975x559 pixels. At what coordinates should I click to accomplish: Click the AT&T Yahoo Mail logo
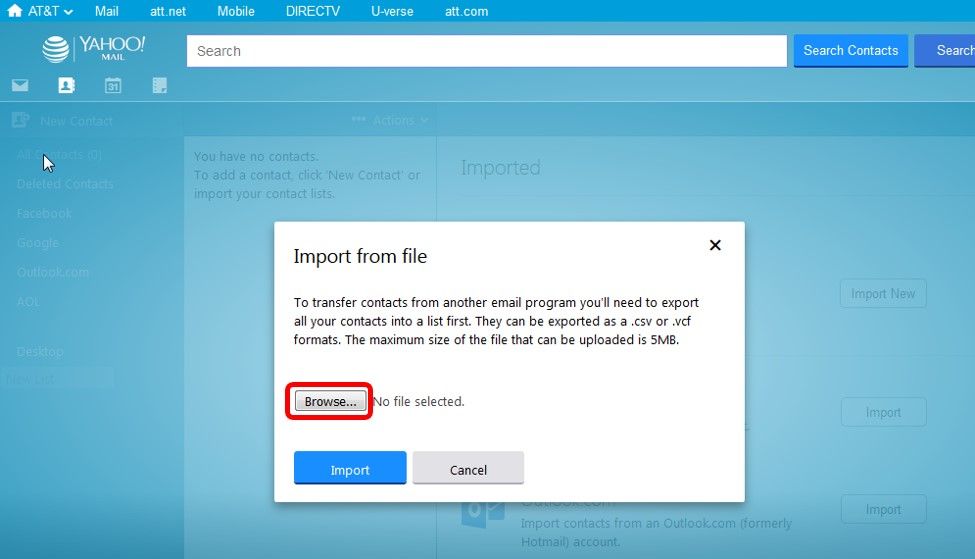tap(93, 49)
